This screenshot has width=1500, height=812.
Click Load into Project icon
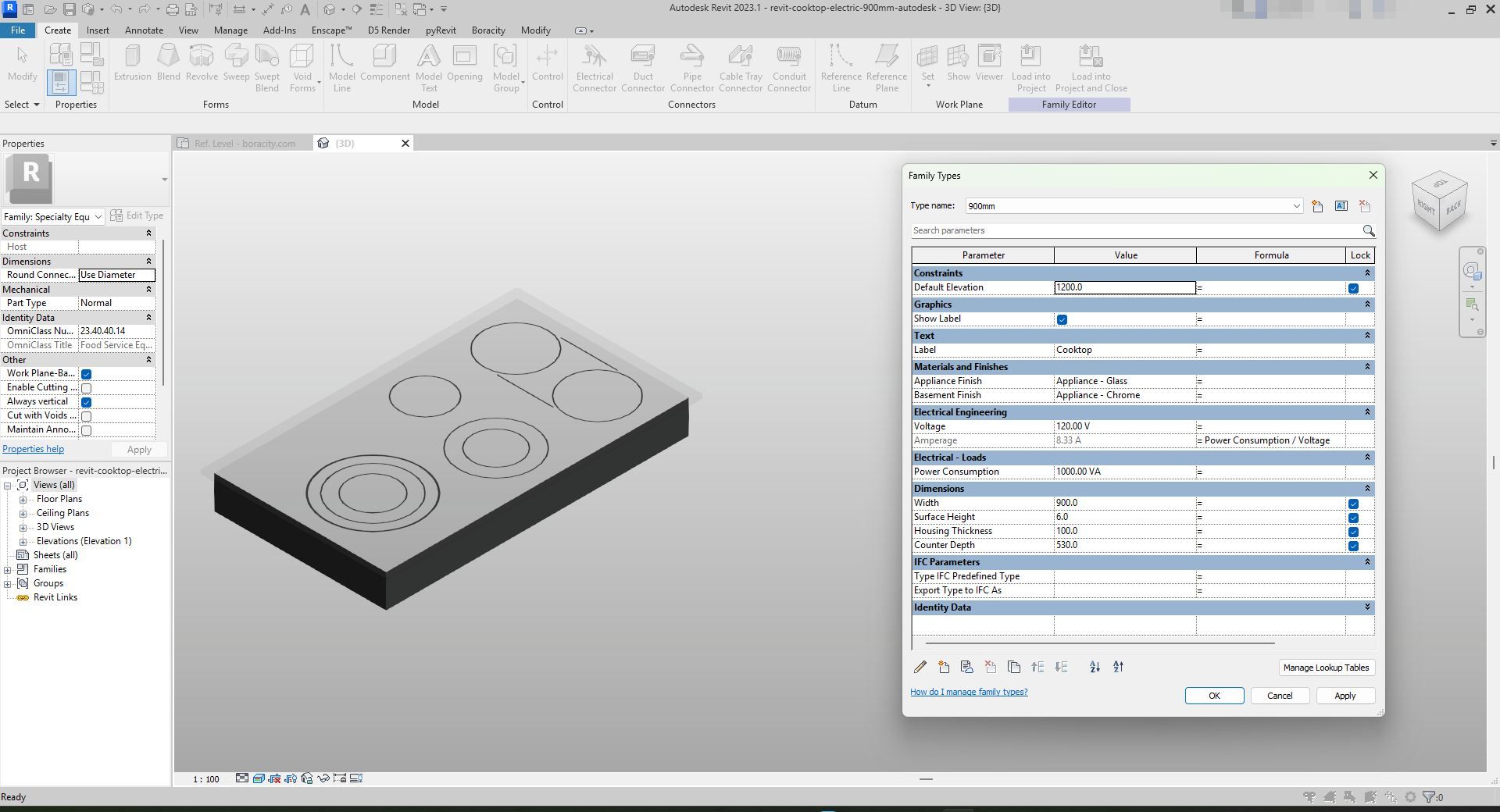[x=1031, y=68]
